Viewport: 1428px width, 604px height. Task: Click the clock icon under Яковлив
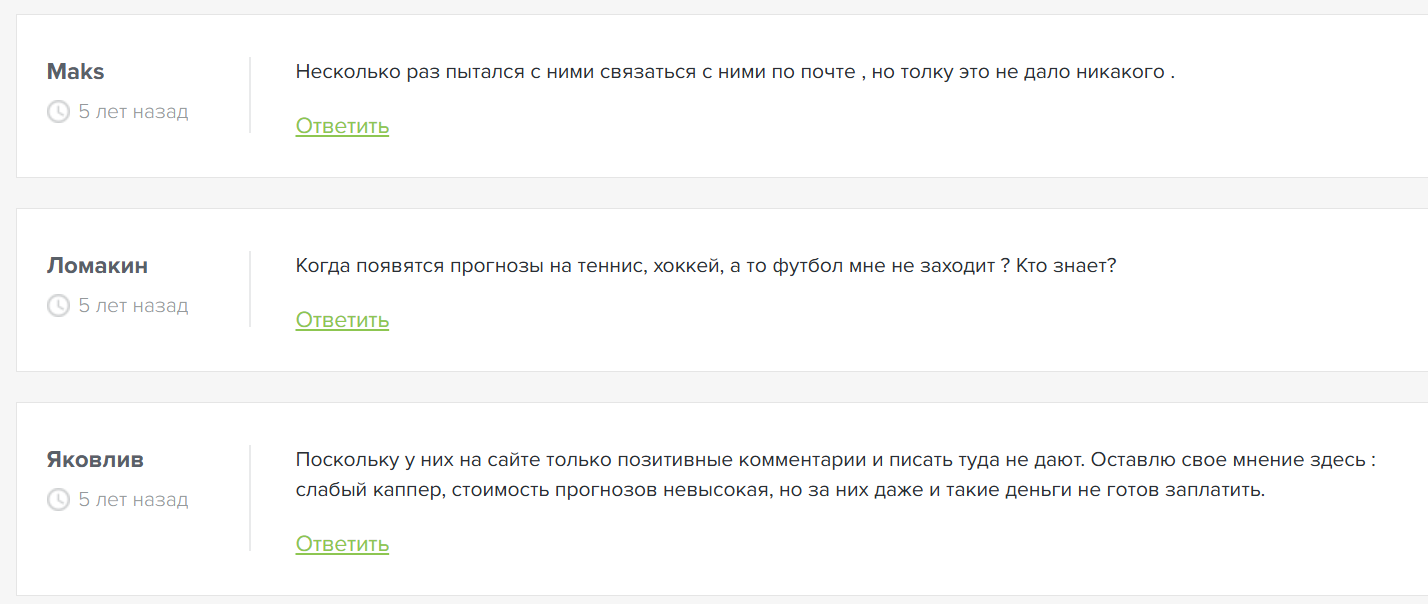coord(58,499)
